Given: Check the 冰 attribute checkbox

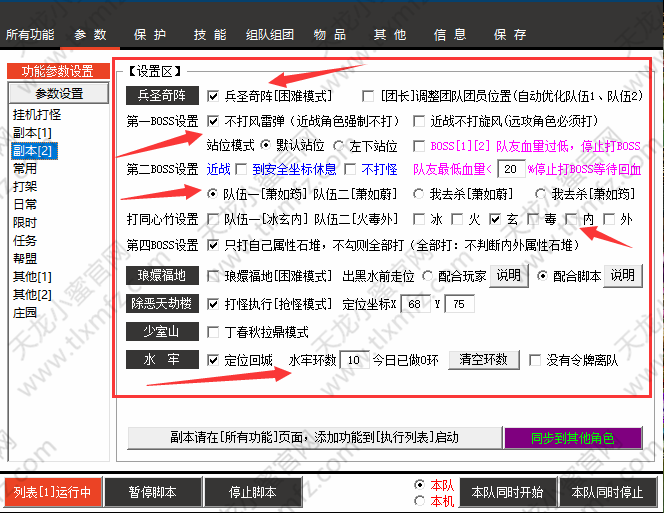Looking at the screenshot, I should [x=419, y=219].
